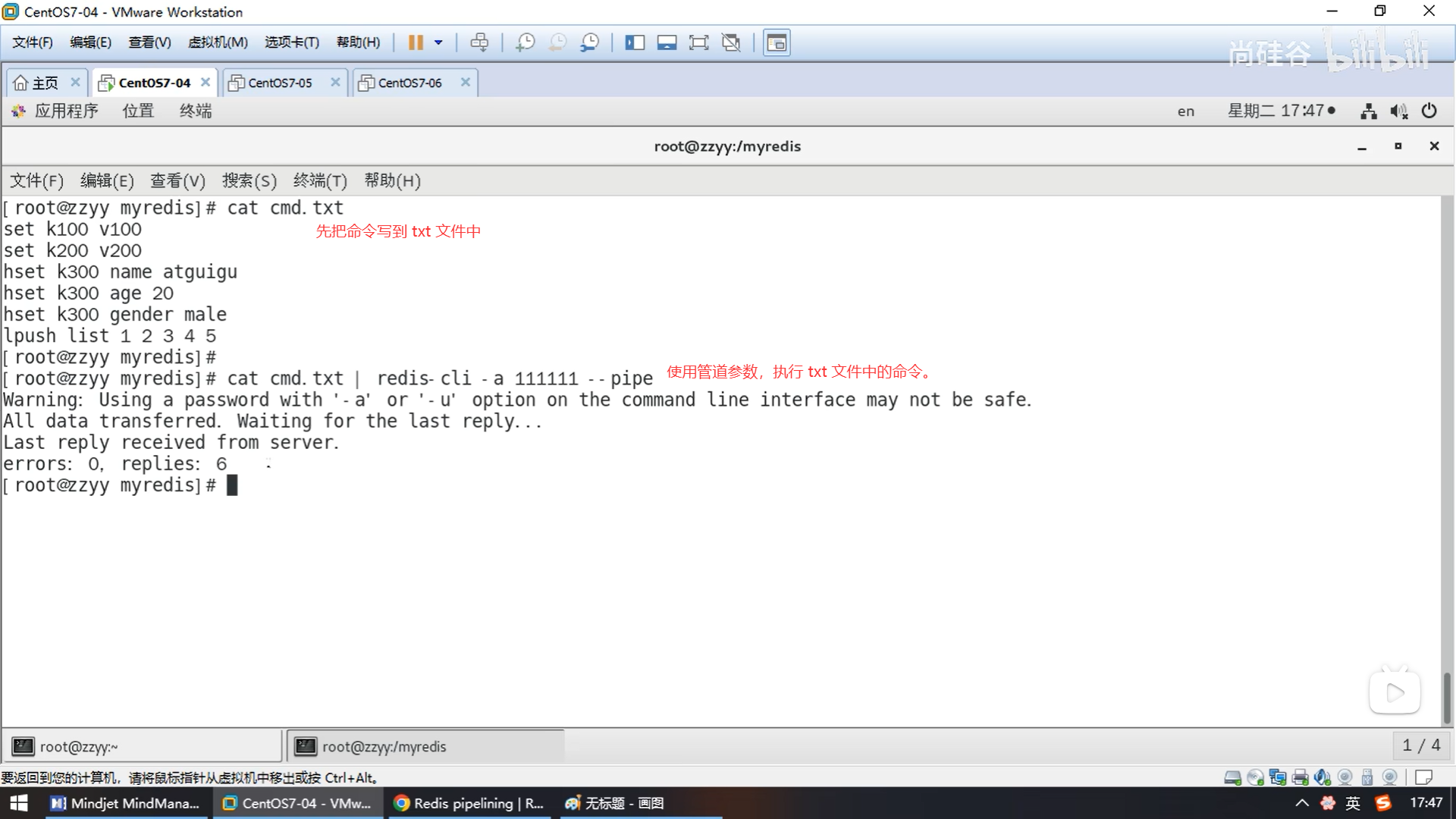Click the GNOME volume icon
This screenshot has height=819, width=1456.
pos(1398,111)
